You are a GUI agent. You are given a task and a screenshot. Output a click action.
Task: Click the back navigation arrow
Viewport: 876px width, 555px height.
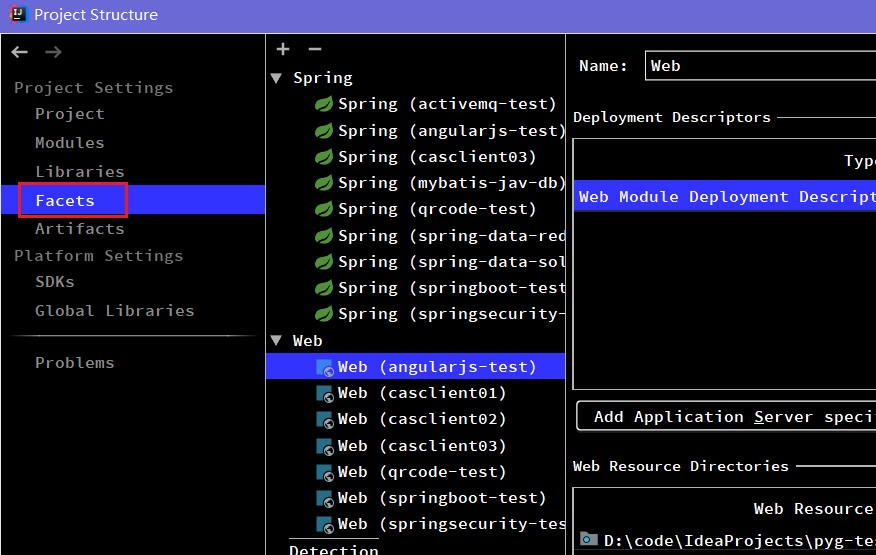point(20,52)
